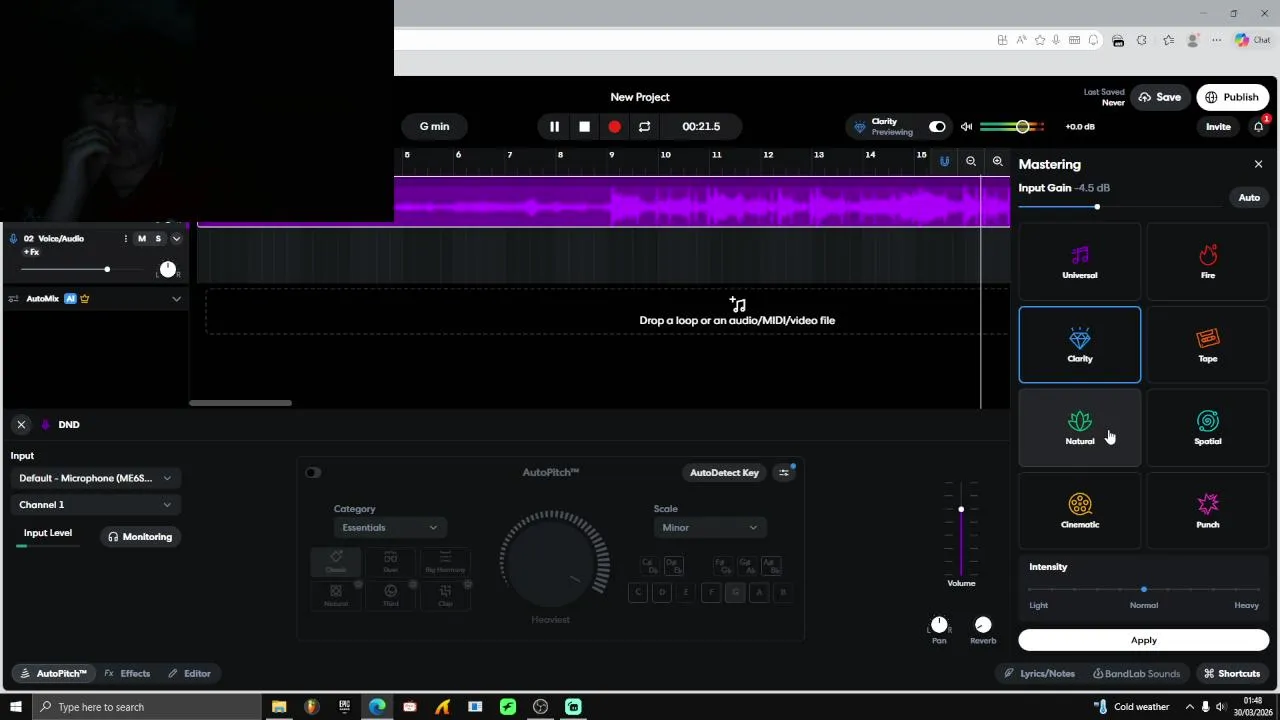Screen dimensions: 1280x720
Task: Open BandLab Sounds
Action: 1136,674
